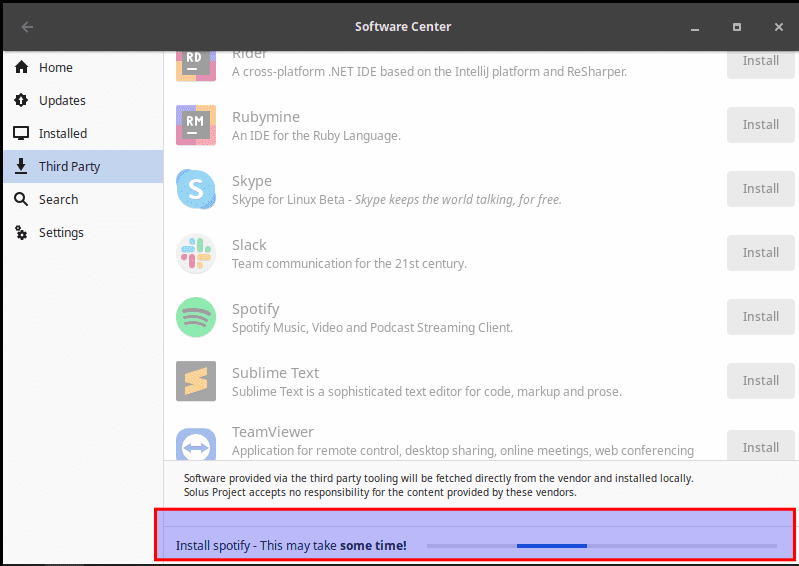The width and height of the screenshot is (799, 566).
Task: Click the Spotify title text
Action: point(256,309)
